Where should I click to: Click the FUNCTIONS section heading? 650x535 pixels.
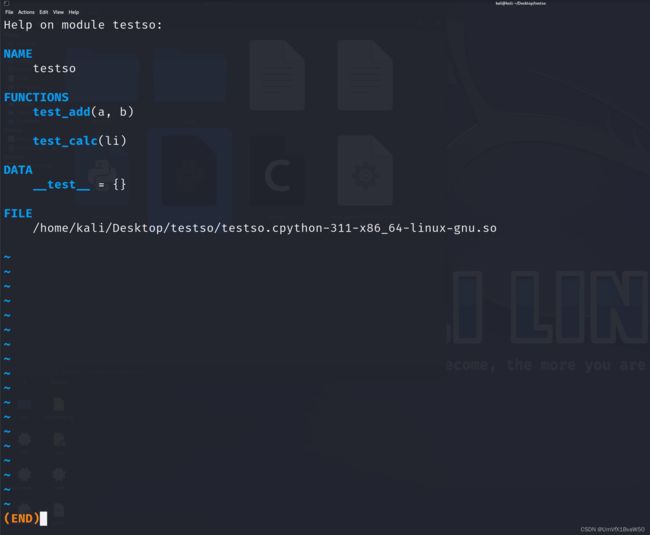click(x=36, y=97)
